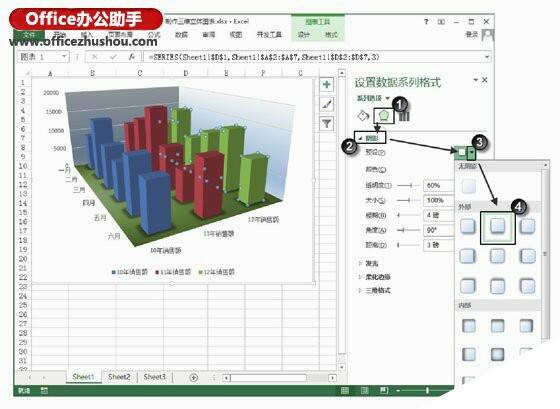Screen dimensions: 560x409
Task: Open the Name Box dropdown arrow
Action: (63, 57)
